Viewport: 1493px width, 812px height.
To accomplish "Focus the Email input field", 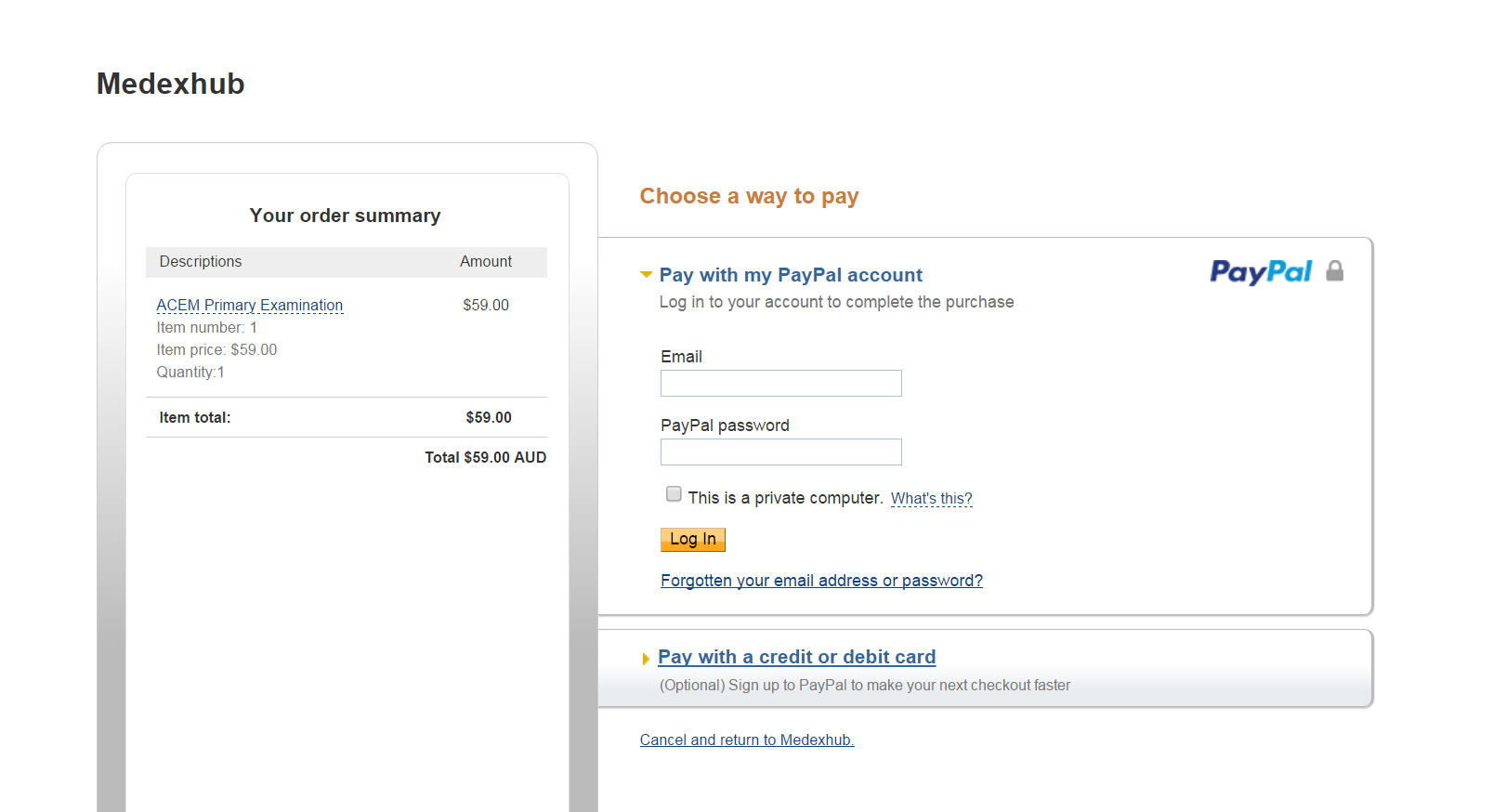I will click(781, 383).
